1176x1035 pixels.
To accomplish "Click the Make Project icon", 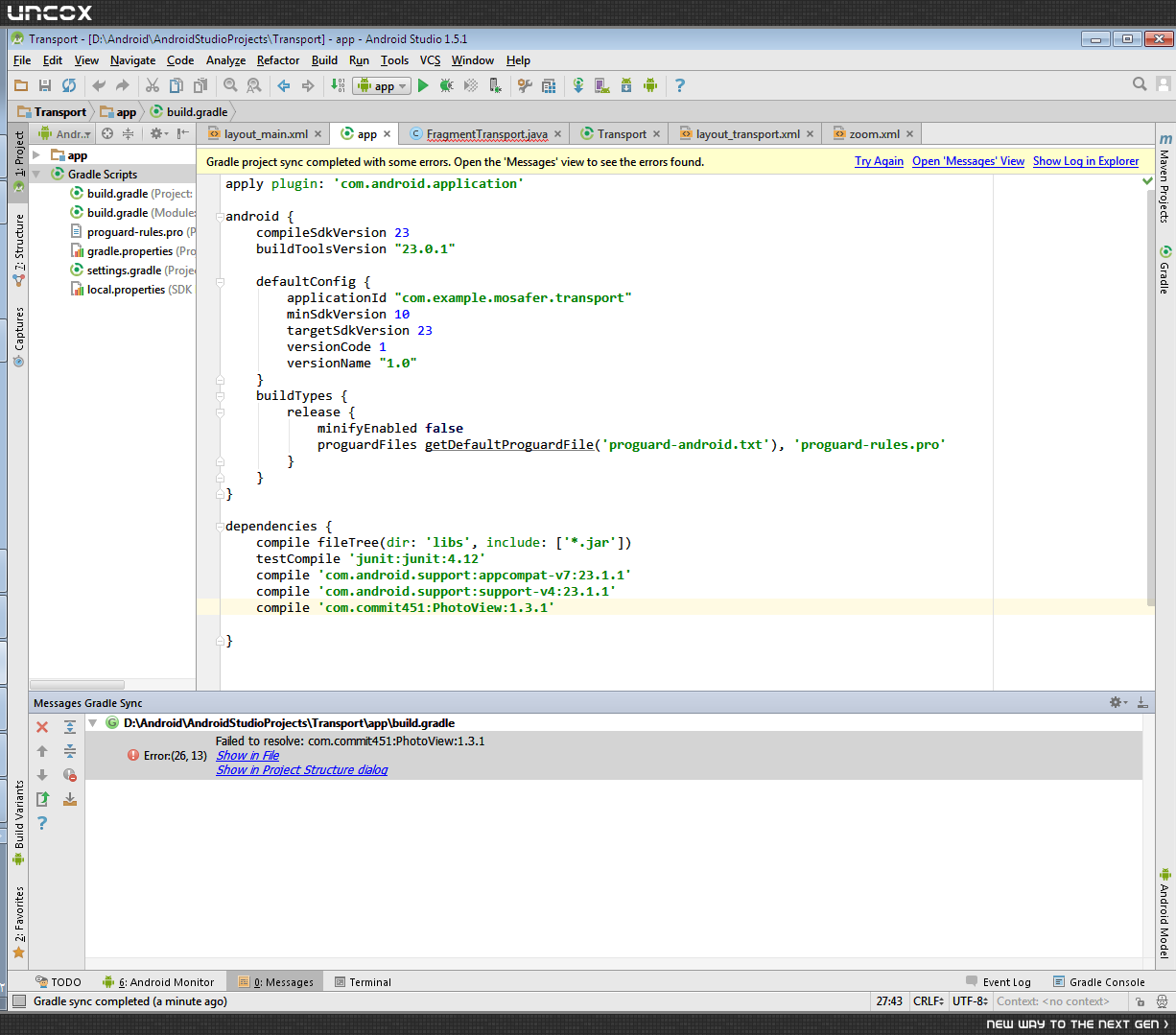I will [338, 85].
